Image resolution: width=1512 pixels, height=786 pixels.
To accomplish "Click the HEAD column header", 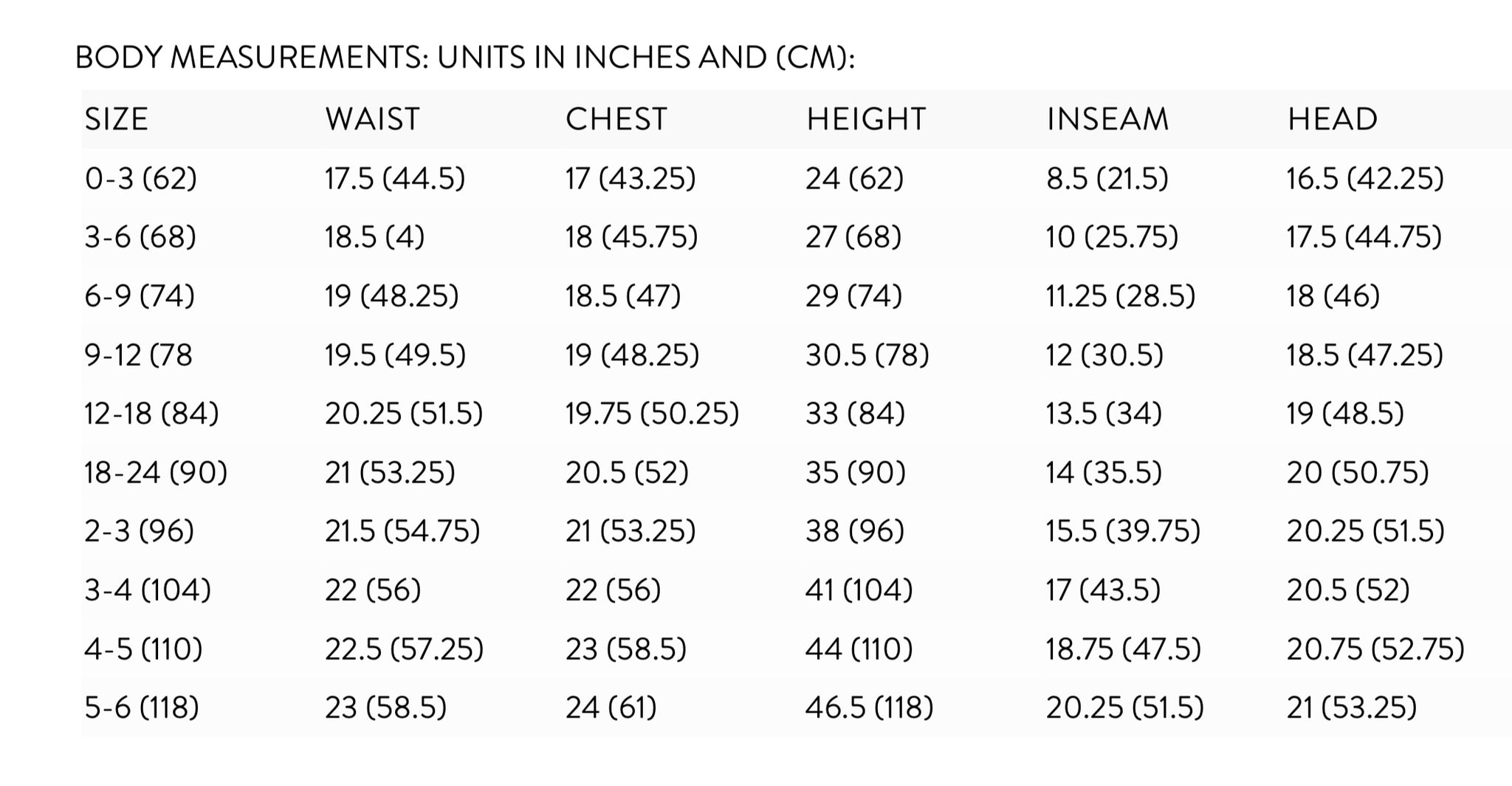I will (1333, 119).
